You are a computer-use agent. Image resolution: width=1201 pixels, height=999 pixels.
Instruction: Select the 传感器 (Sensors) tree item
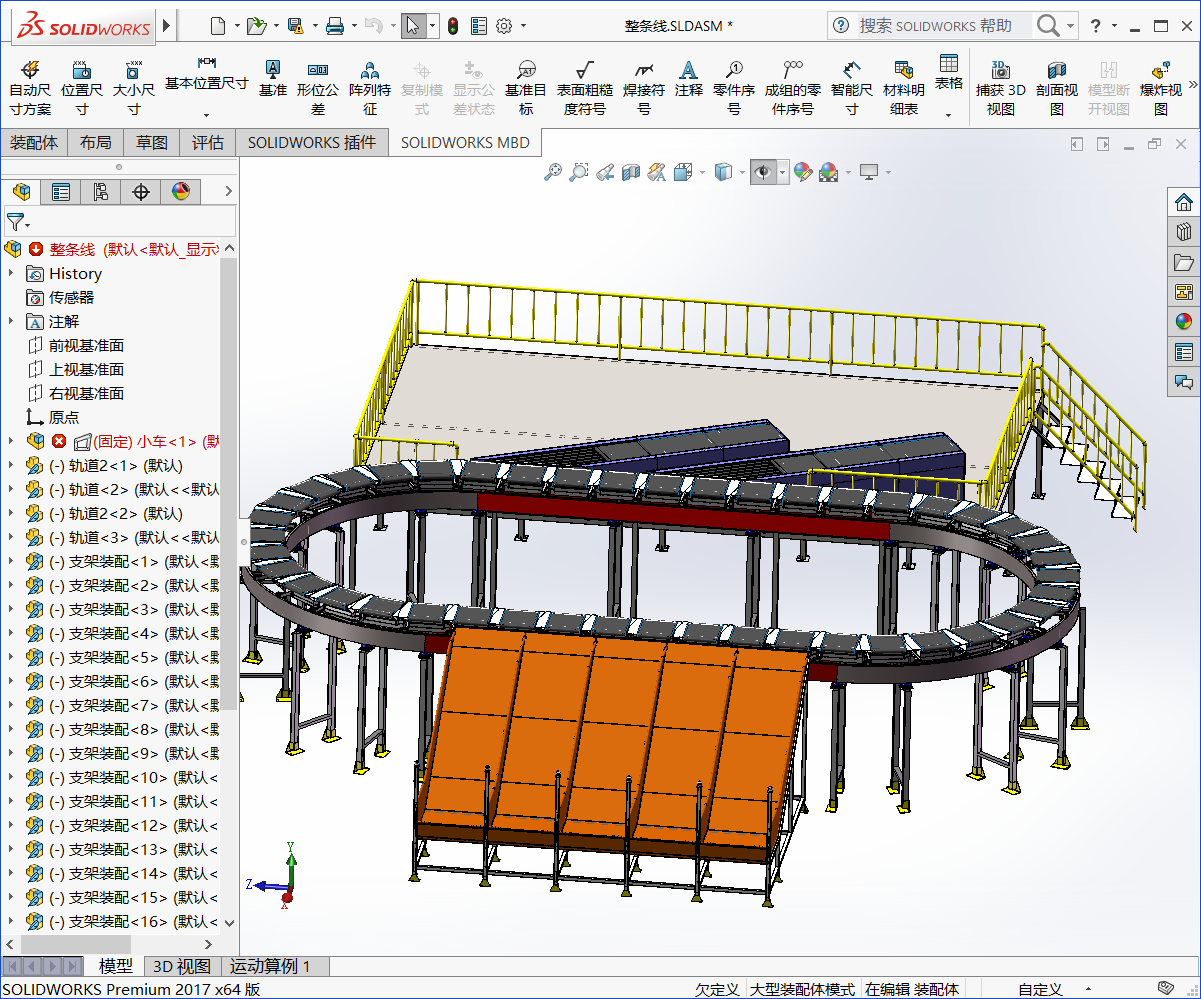click(72, 297)
